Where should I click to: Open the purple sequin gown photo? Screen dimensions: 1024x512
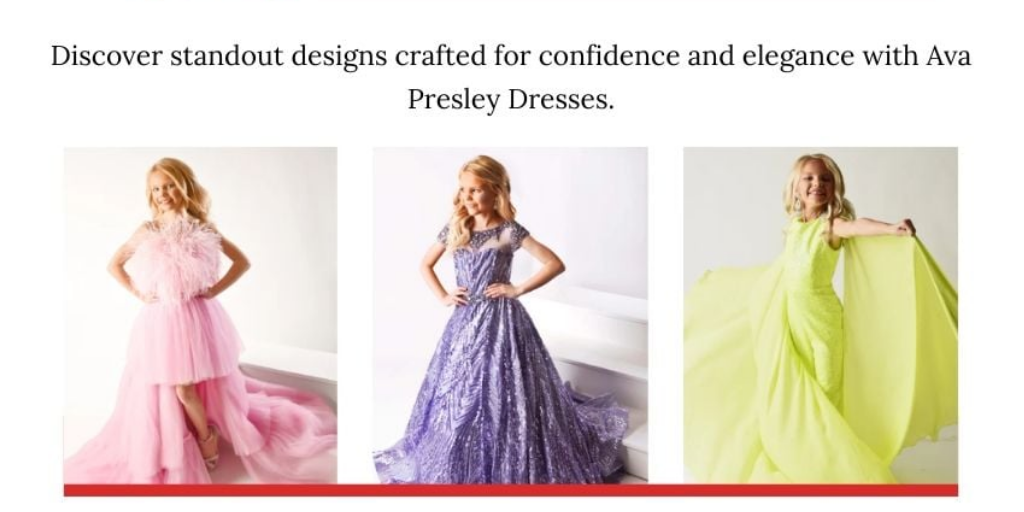pyautogui.click(x=510, y=315)
